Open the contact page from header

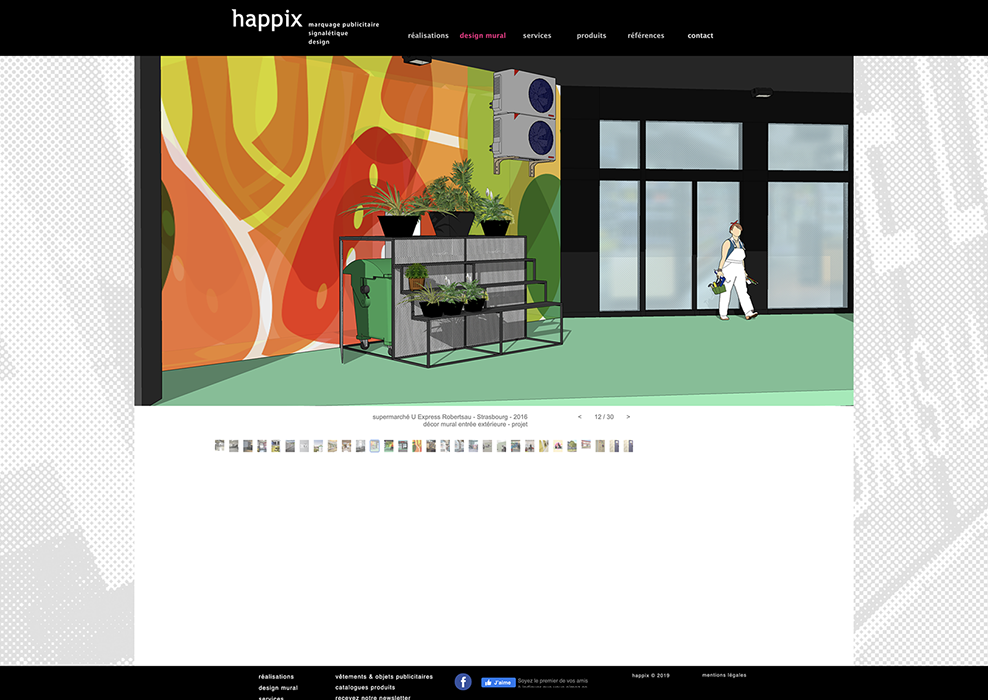click(700, 36)
